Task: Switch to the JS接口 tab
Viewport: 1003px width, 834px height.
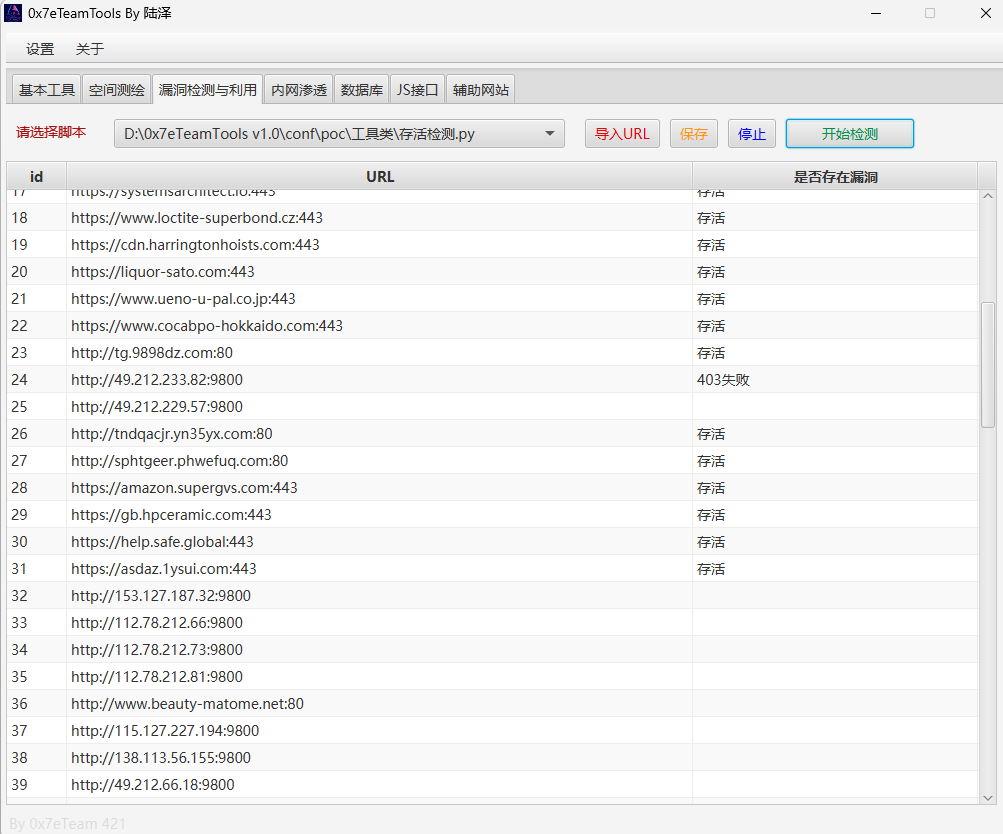Action: pyautogui.click(x=417, y=90)
